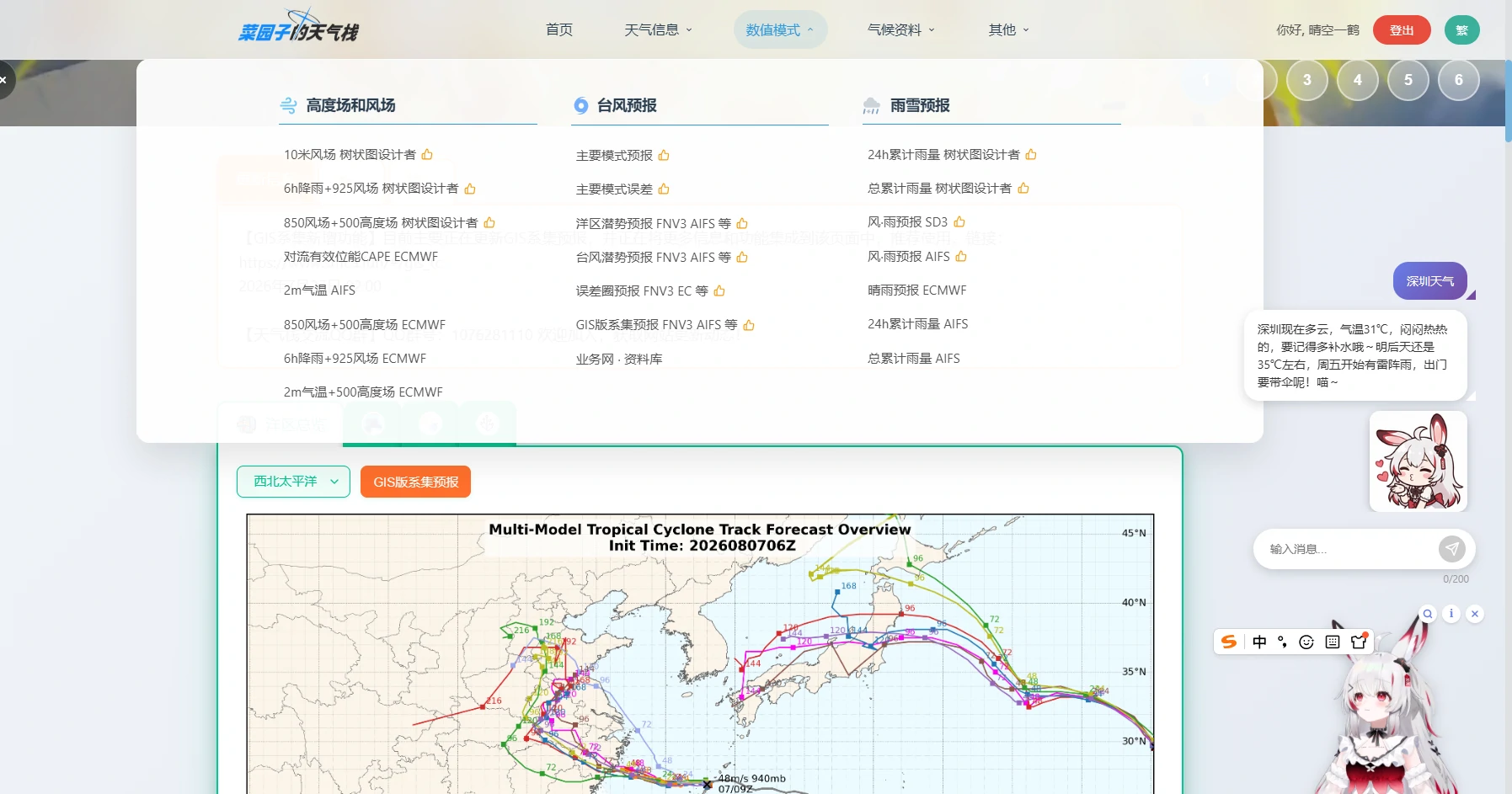Open the Sogou soft keyboard icon
The image size is (1512, 794).
pyautogui.click(x=1333, y=642)
